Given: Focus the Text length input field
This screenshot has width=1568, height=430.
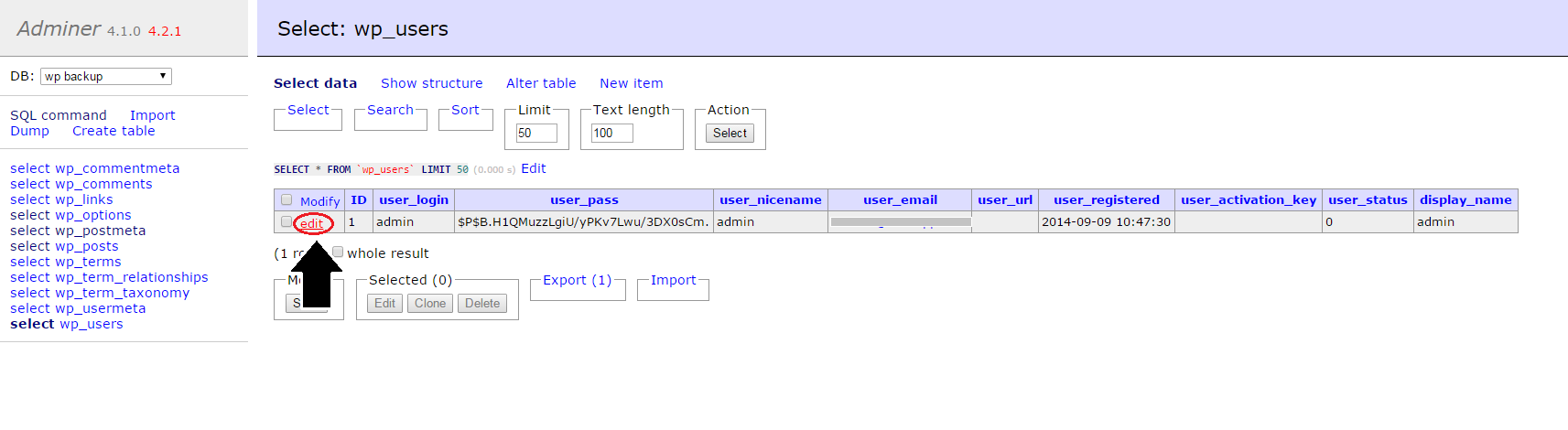Looking at the screenshot, I should tap(612, 133).
